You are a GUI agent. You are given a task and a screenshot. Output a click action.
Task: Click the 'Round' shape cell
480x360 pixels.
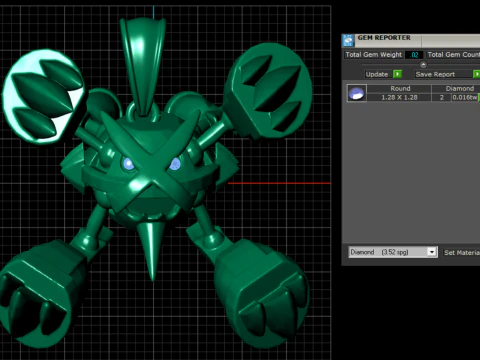pos(400,89)
